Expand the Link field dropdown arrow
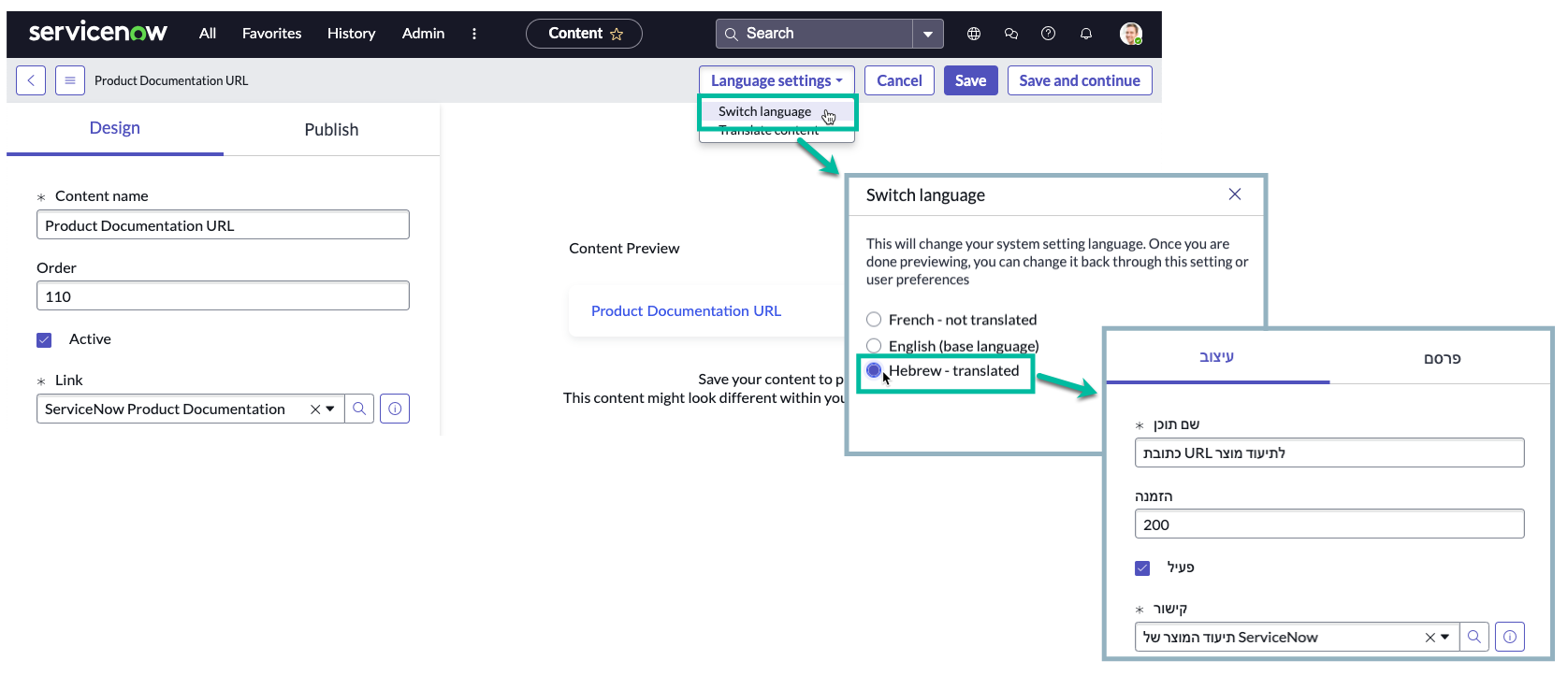 (x=330, y=409)
